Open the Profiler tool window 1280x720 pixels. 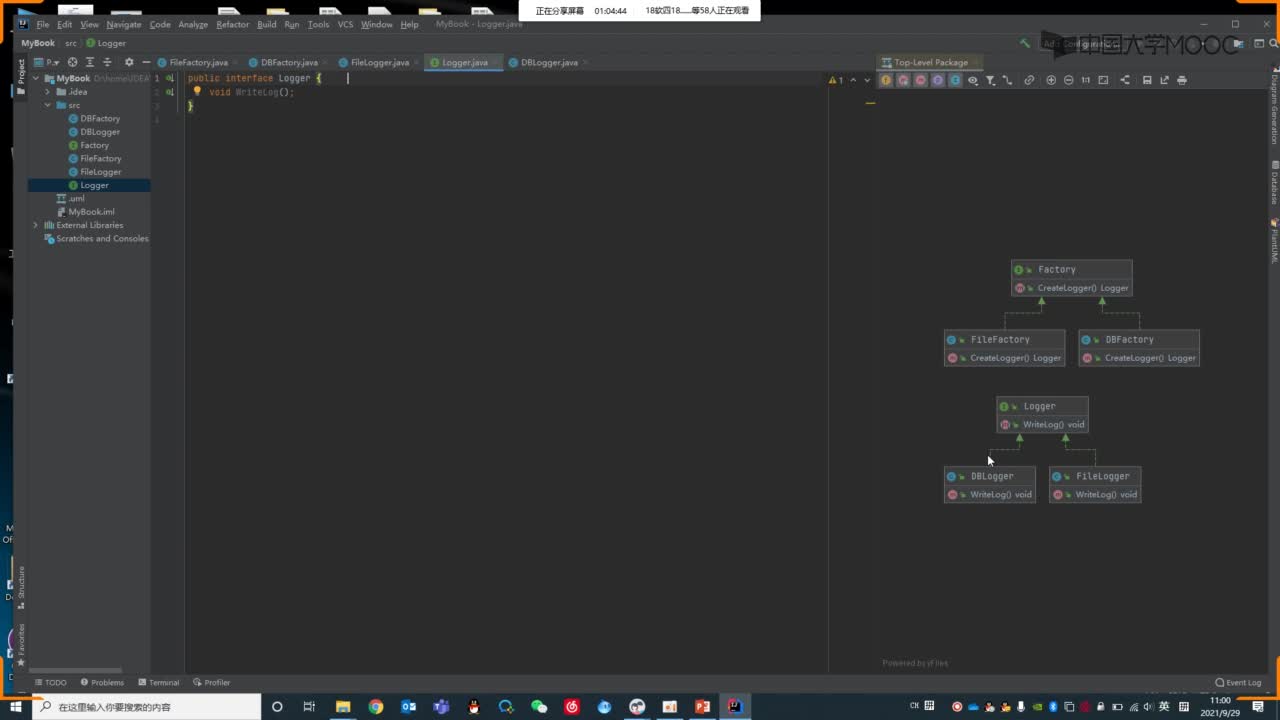pos(211,683)
